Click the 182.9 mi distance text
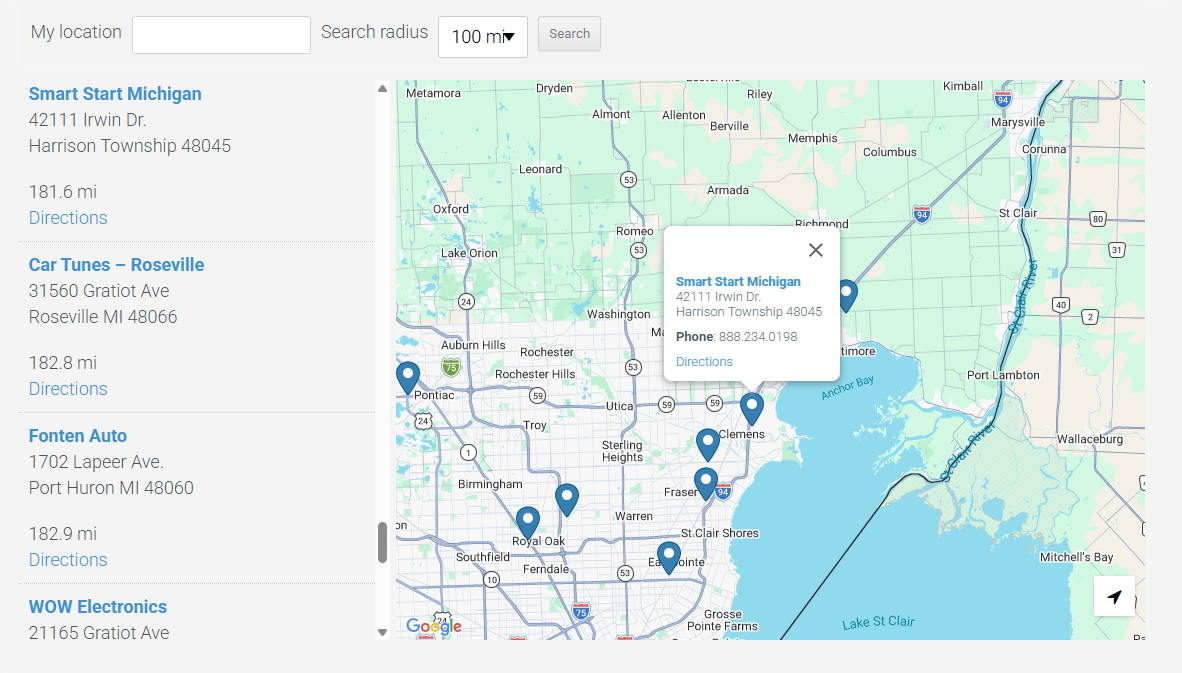The height and width of the screenshot is (673, 1182). pos(63,534)
